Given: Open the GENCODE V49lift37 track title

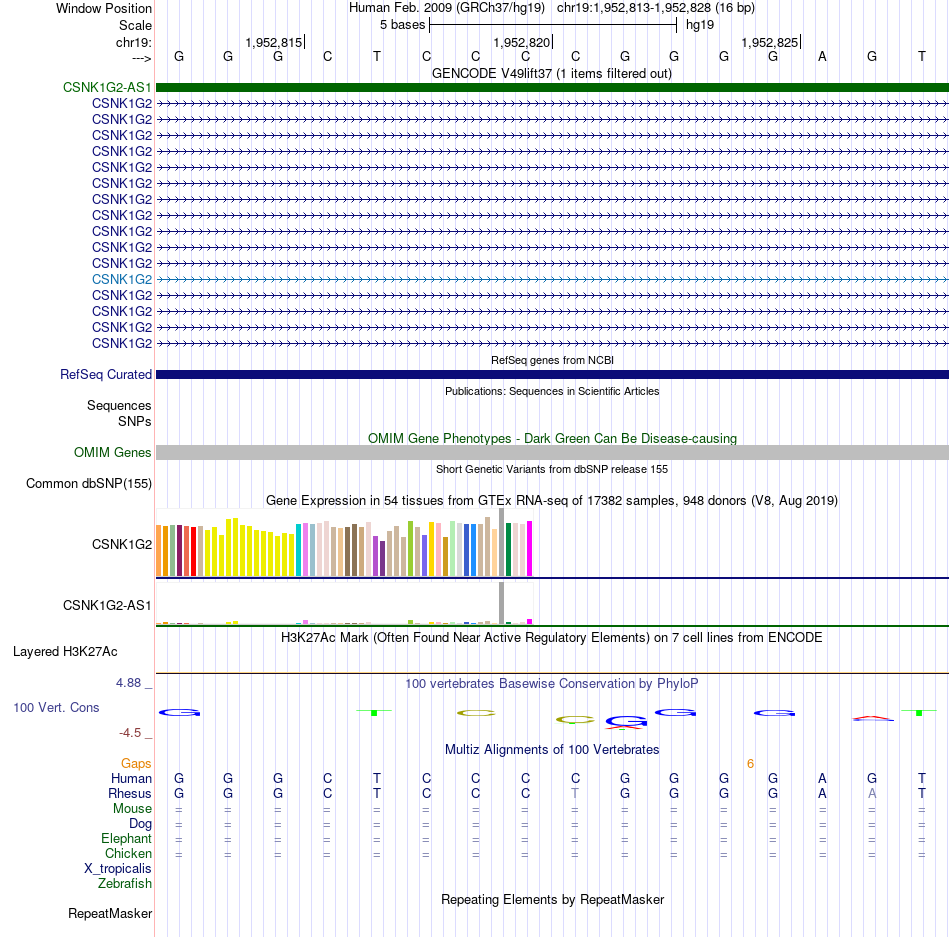Looking at the screenshot, I should 552,73.
